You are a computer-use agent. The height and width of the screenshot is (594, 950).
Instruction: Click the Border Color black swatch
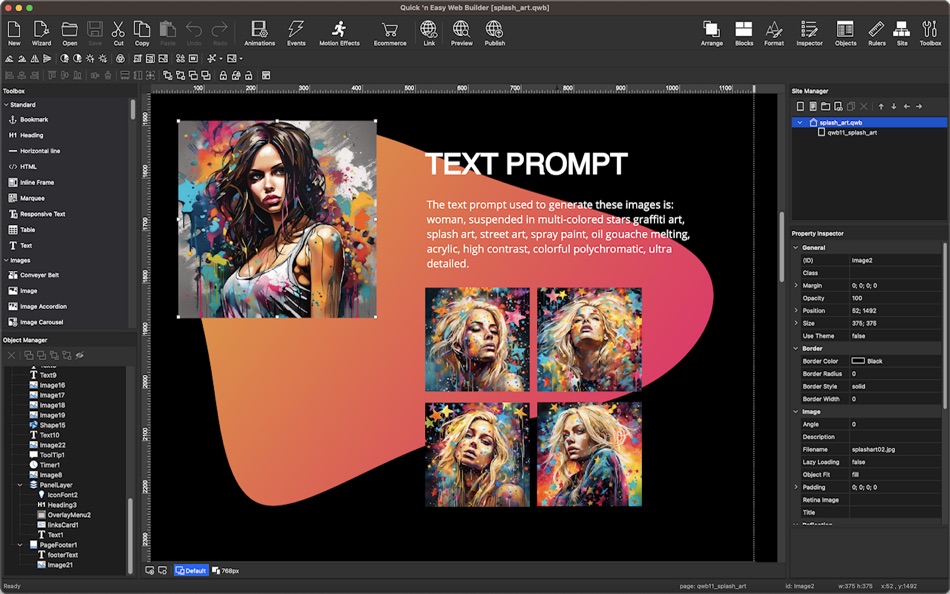pos(858,361)
